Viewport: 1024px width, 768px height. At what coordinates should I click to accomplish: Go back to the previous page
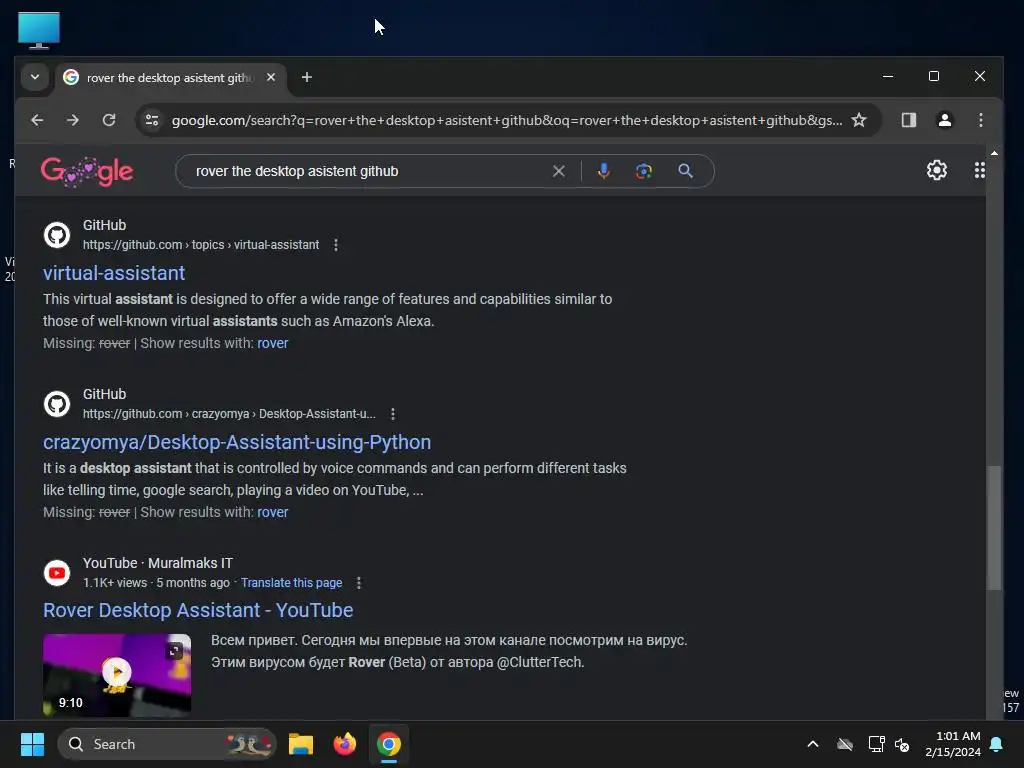[x=37, y=120]
